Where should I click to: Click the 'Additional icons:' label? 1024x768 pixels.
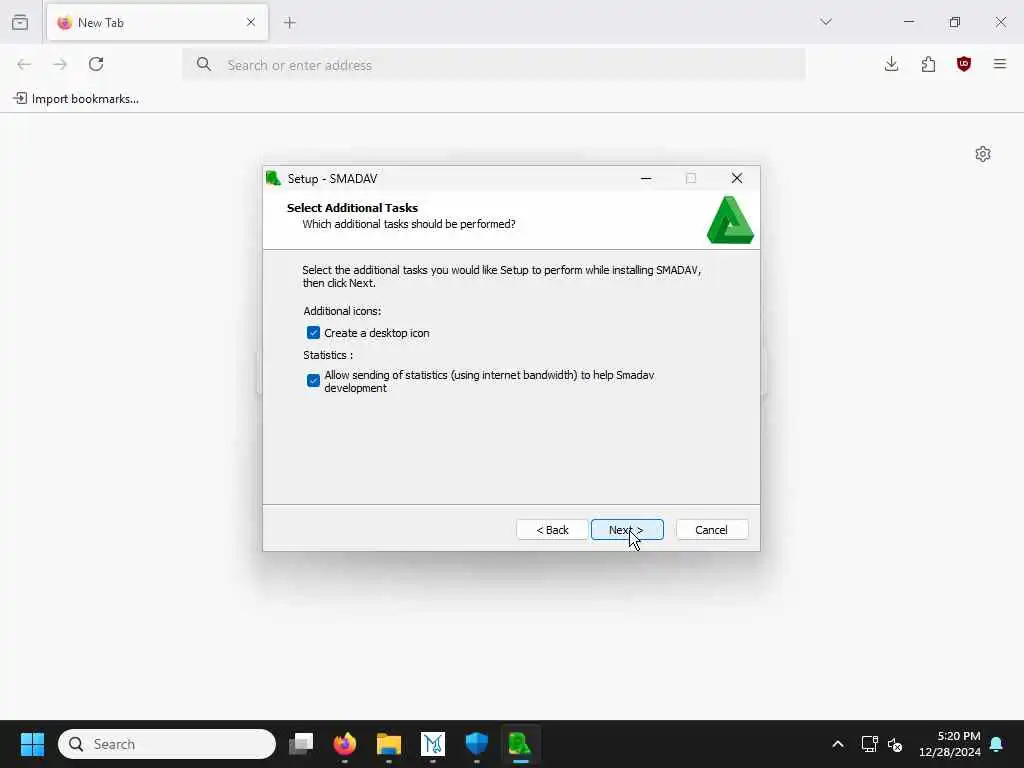[x=342, y=311]
